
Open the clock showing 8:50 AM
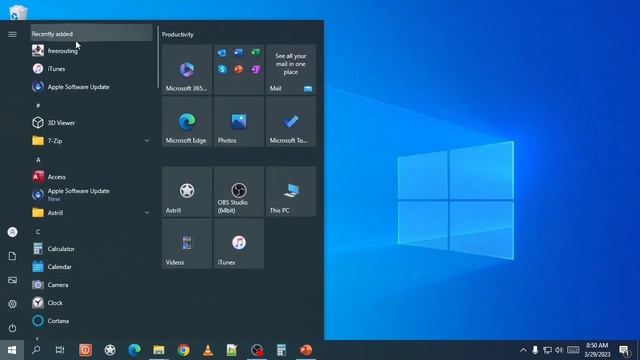tap(597, 350)
